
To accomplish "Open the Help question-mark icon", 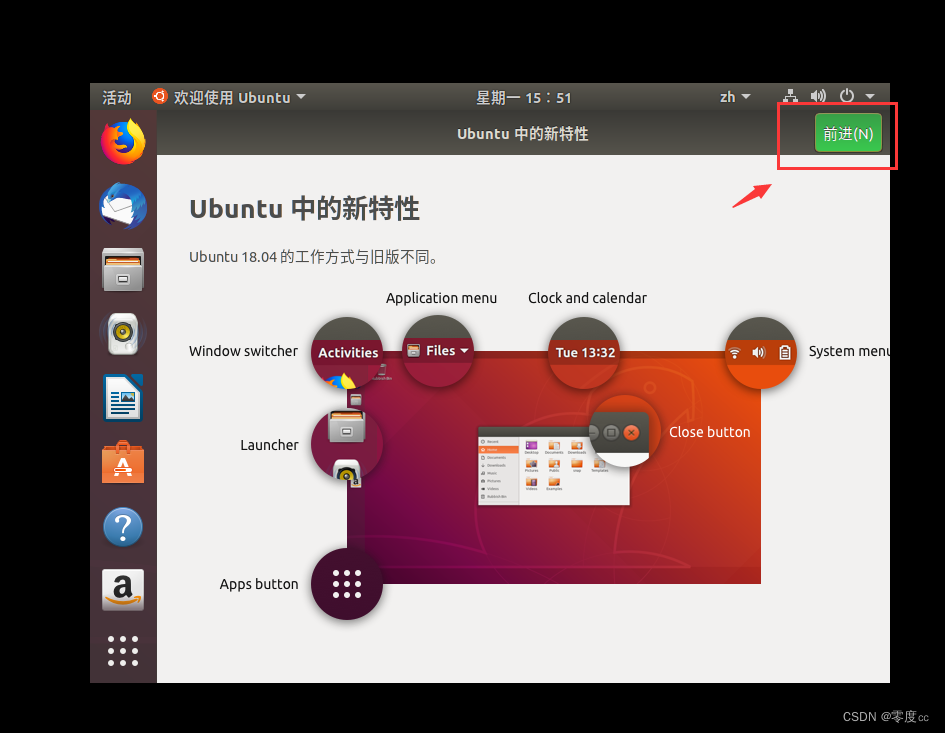I will [x=122, y=527].
